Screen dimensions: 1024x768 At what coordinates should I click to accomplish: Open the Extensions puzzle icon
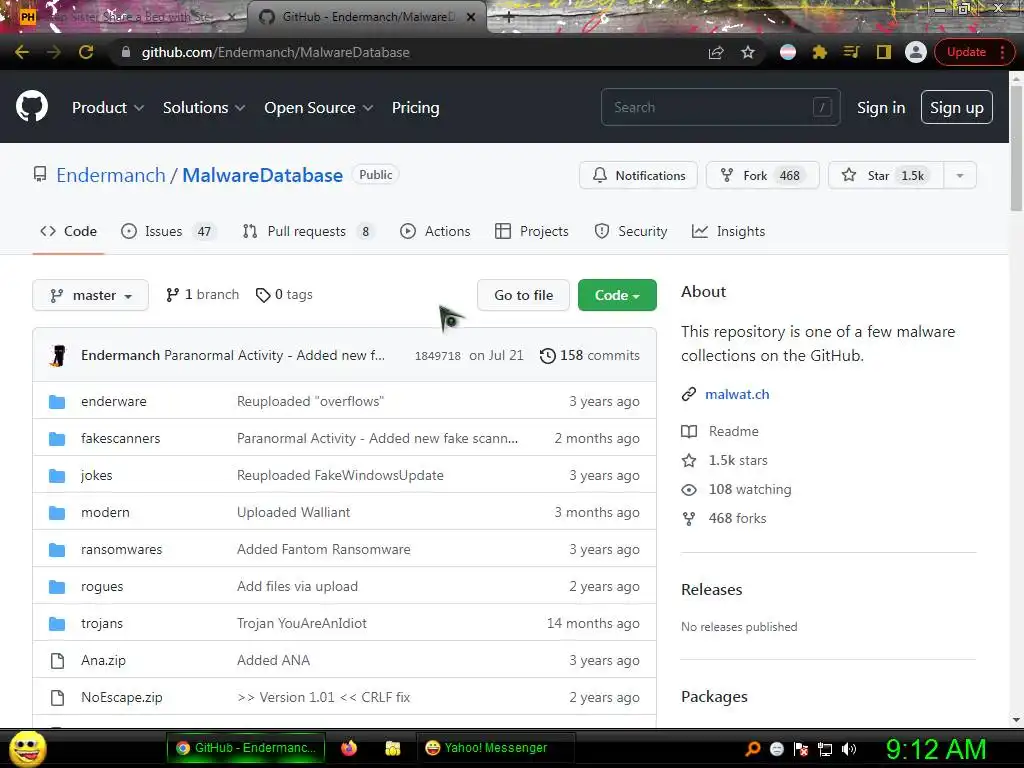click(819, 52)
